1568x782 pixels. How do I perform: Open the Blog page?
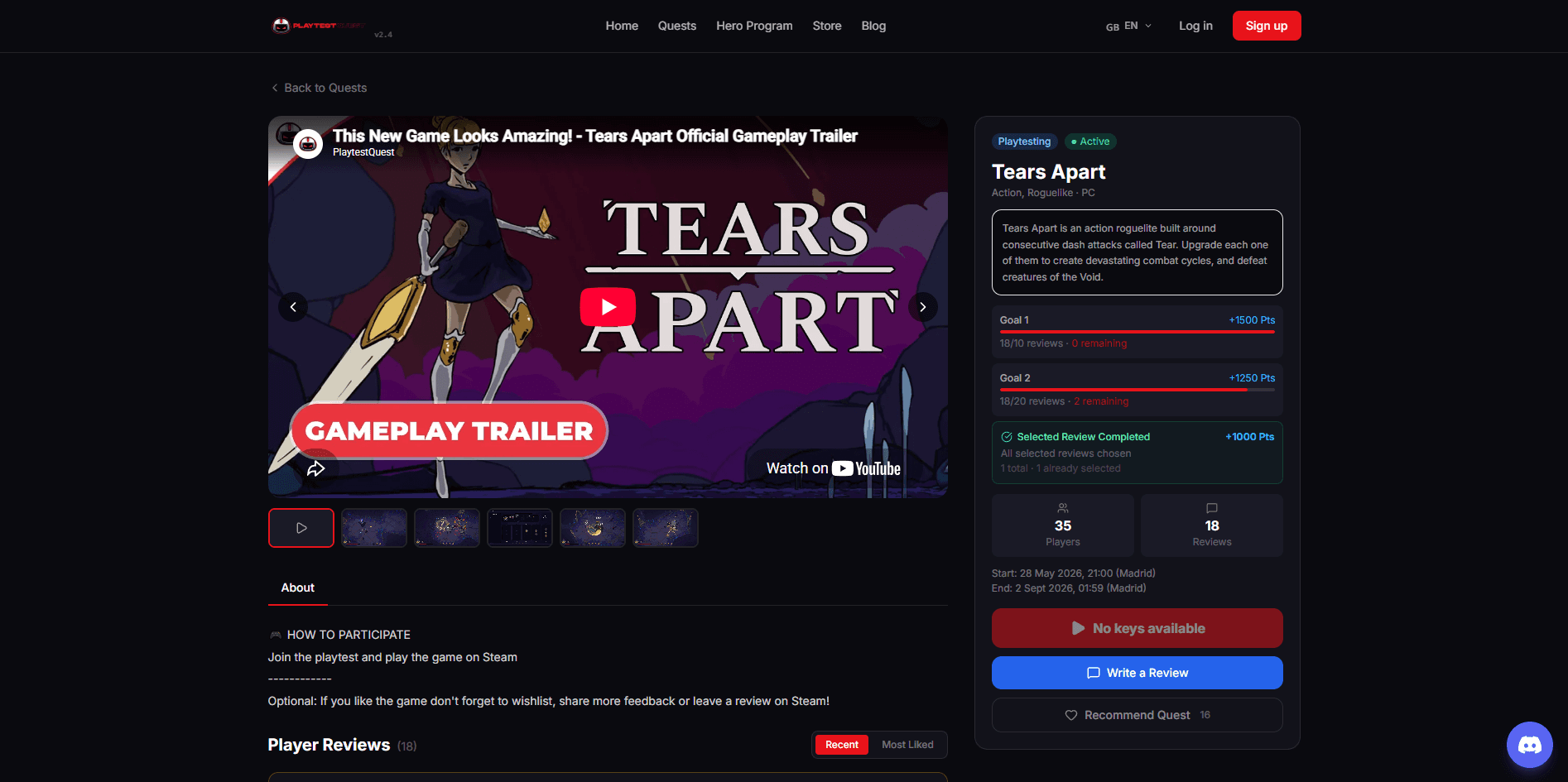click(x=873, y=26)
